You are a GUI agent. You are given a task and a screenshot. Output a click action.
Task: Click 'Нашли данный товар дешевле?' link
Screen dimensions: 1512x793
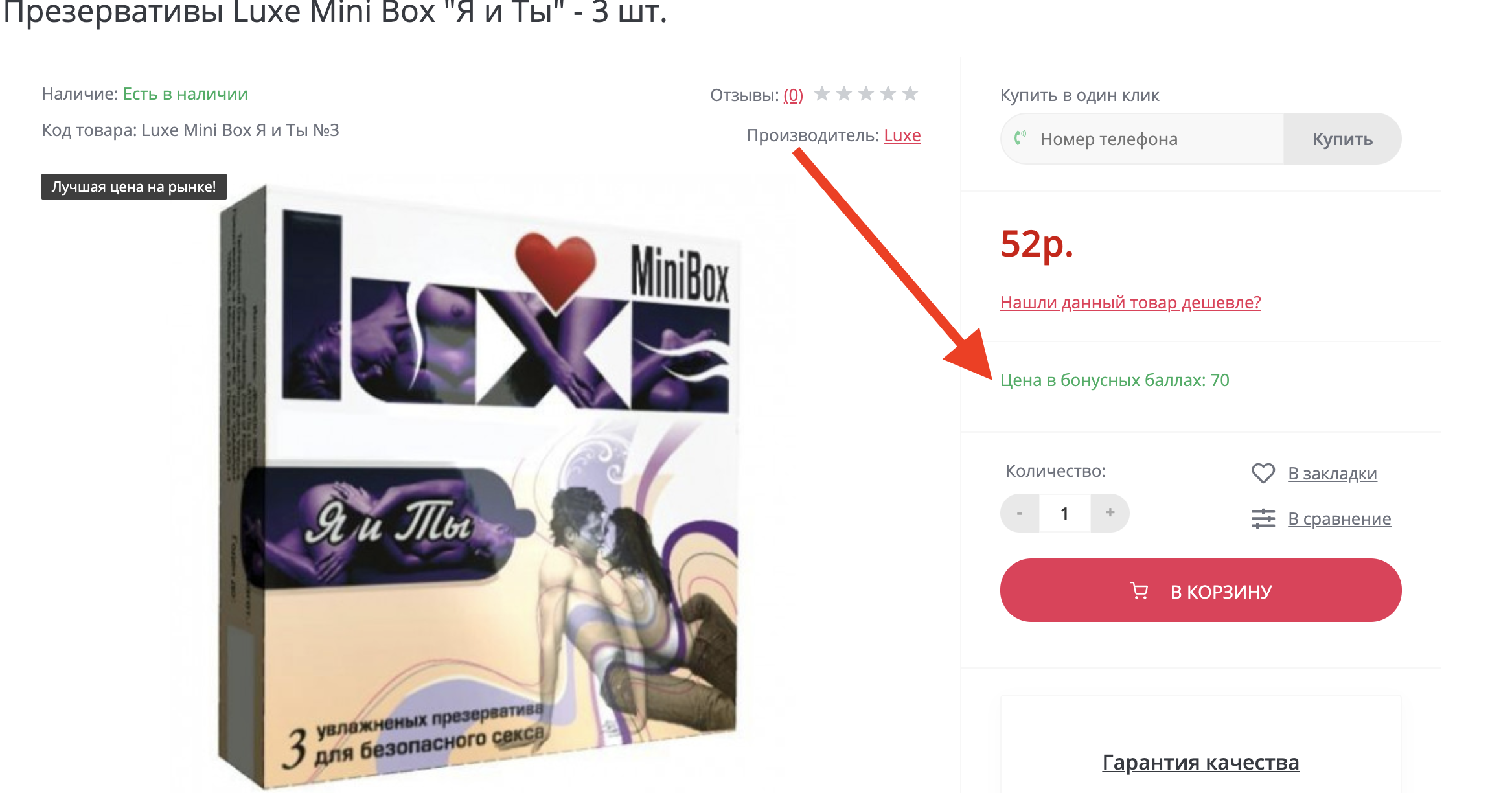[x=1130, y=303]
